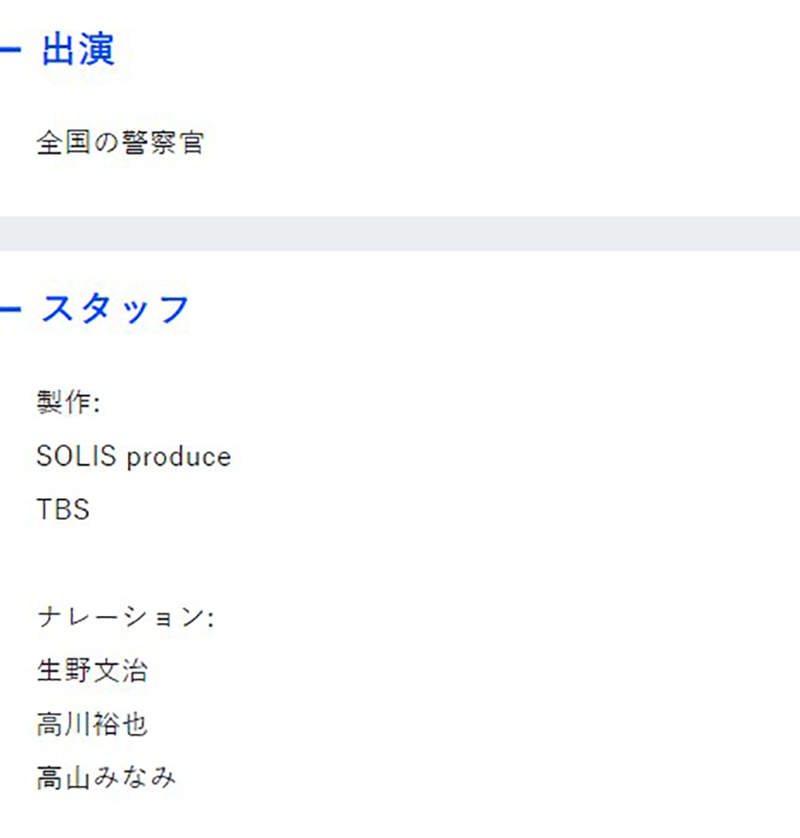Click the 出演 section heading
This screenshot has width=800, height=838.
point(78,50)
